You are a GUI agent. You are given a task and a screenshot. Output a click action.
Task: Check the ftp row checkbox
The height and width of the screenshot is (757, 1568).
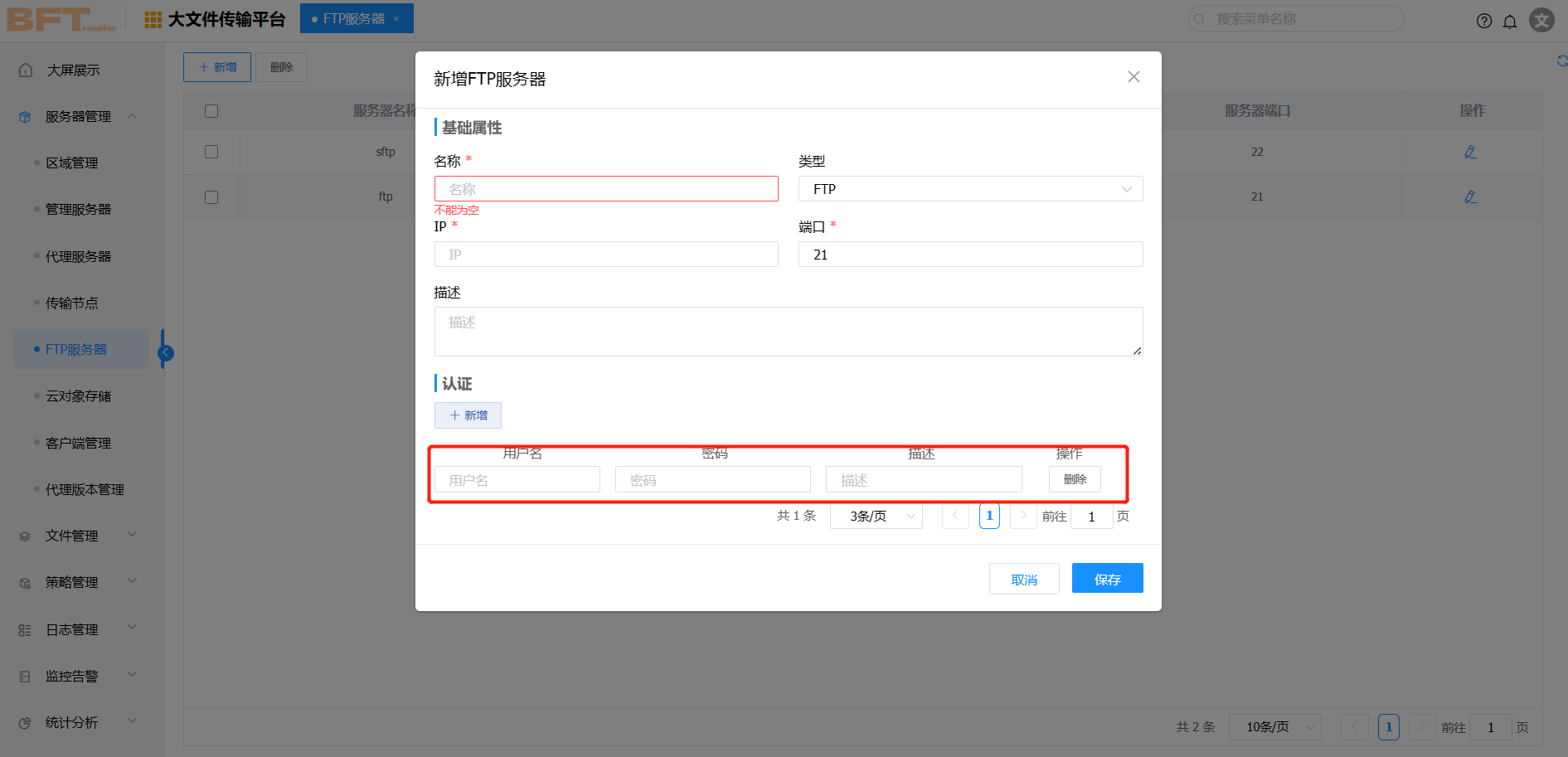(x=211, y=197)
